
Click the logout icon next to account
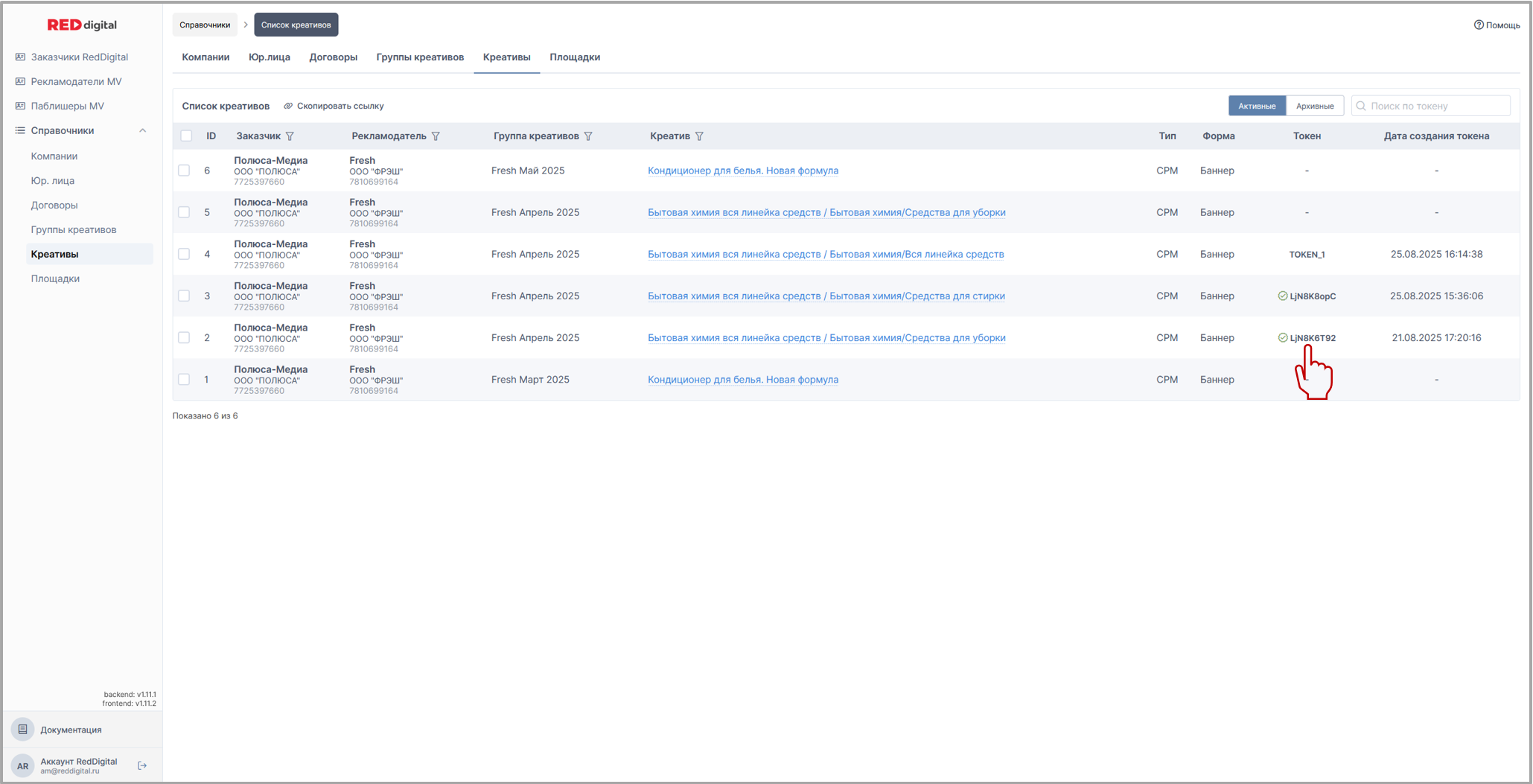142,765
